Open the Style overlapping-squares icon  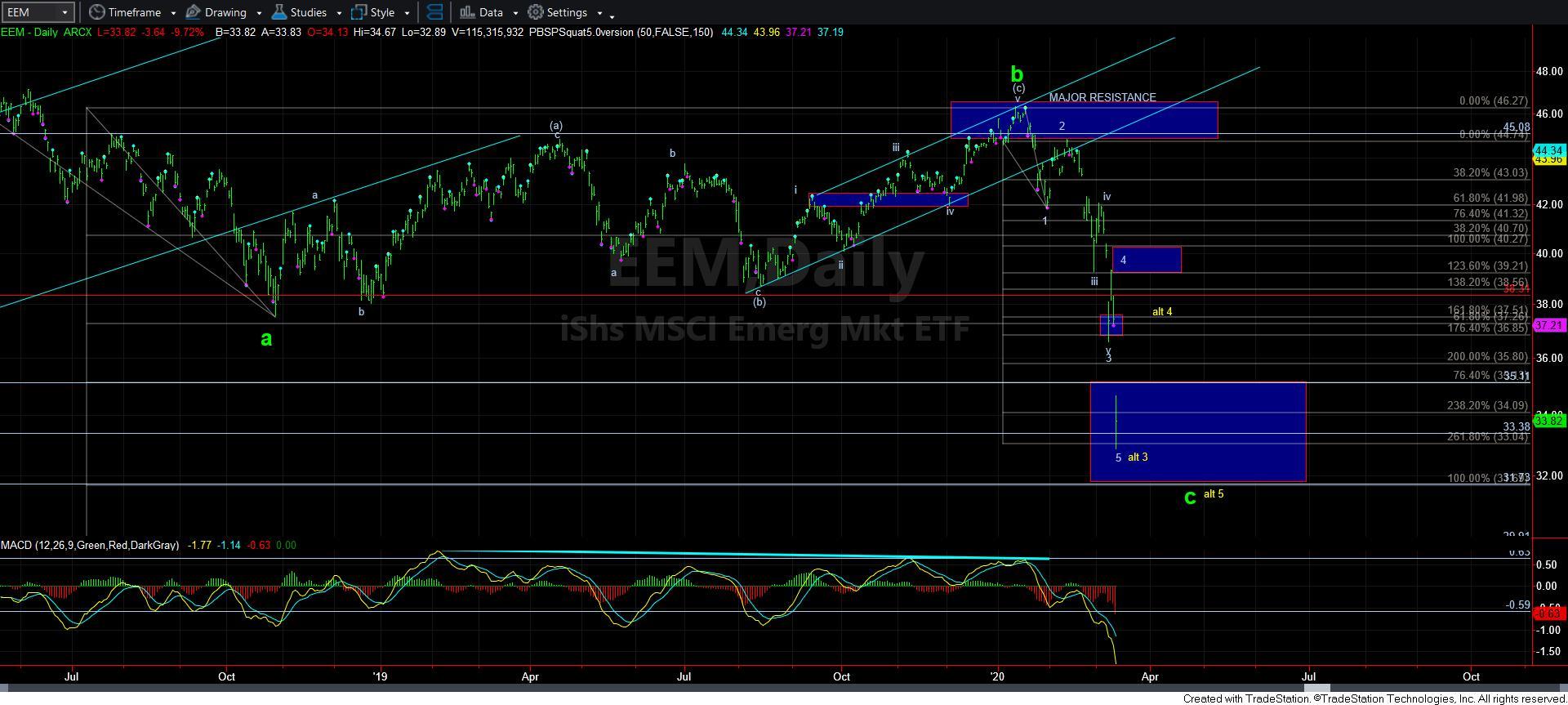click(x=358, y=12)
